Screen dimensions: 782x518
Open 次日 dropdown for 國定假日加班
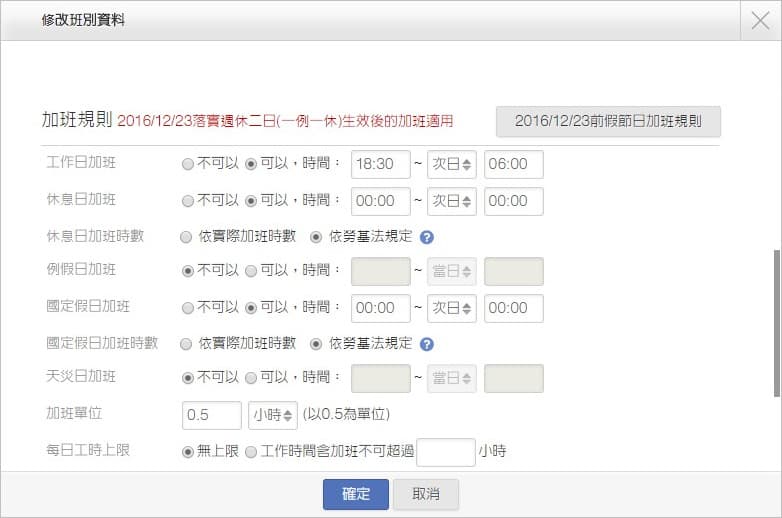click(452, 309)
